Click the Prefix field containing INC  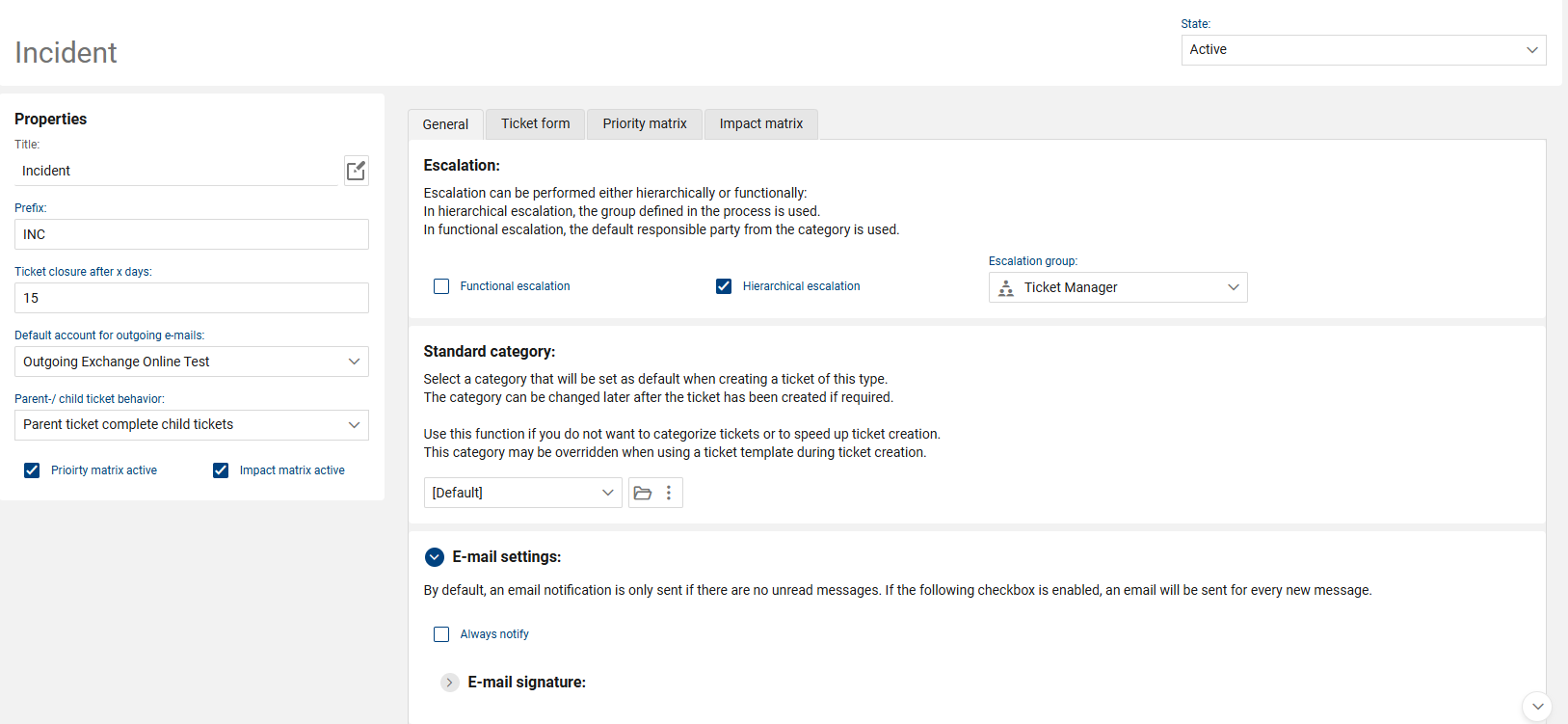192,234
